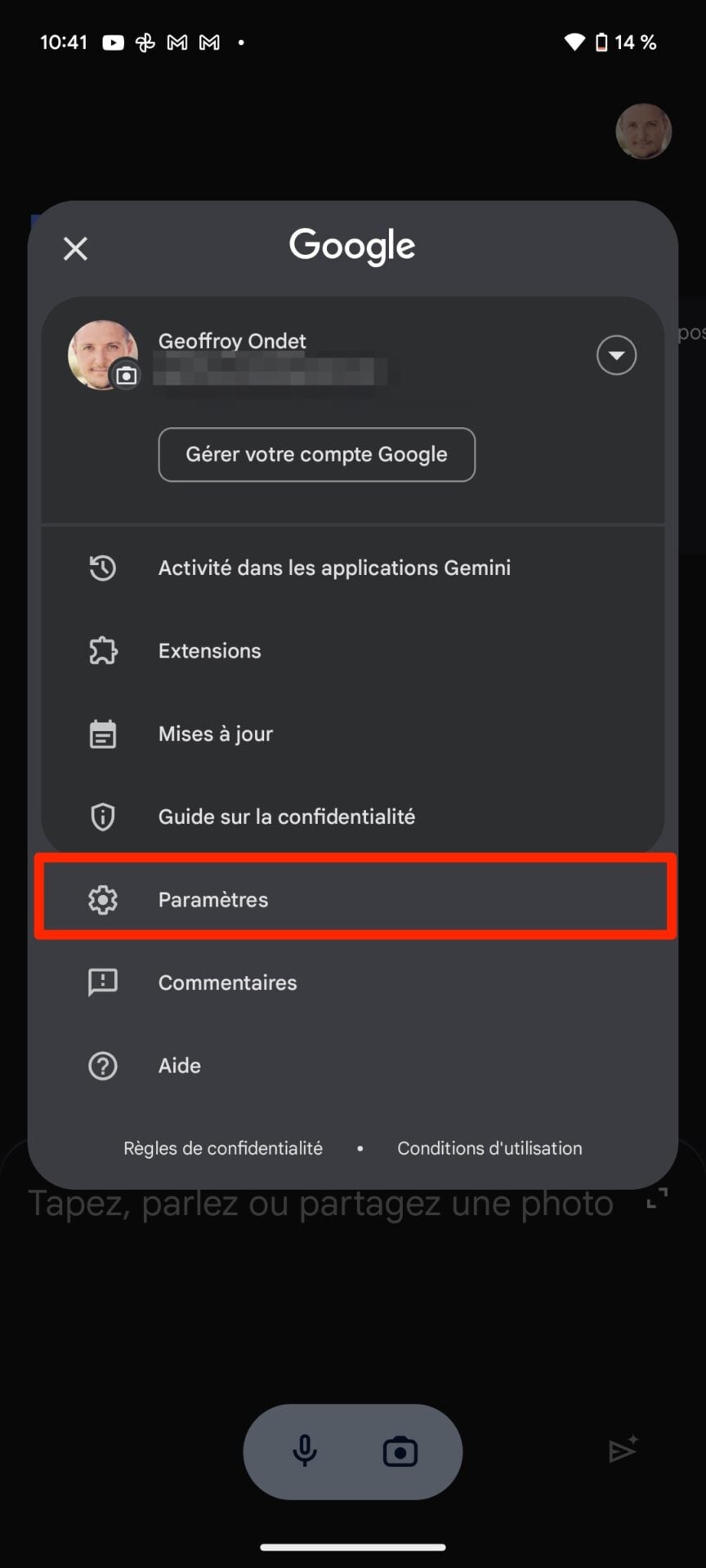Open the Extensions menu entry

tap(210, 651)
